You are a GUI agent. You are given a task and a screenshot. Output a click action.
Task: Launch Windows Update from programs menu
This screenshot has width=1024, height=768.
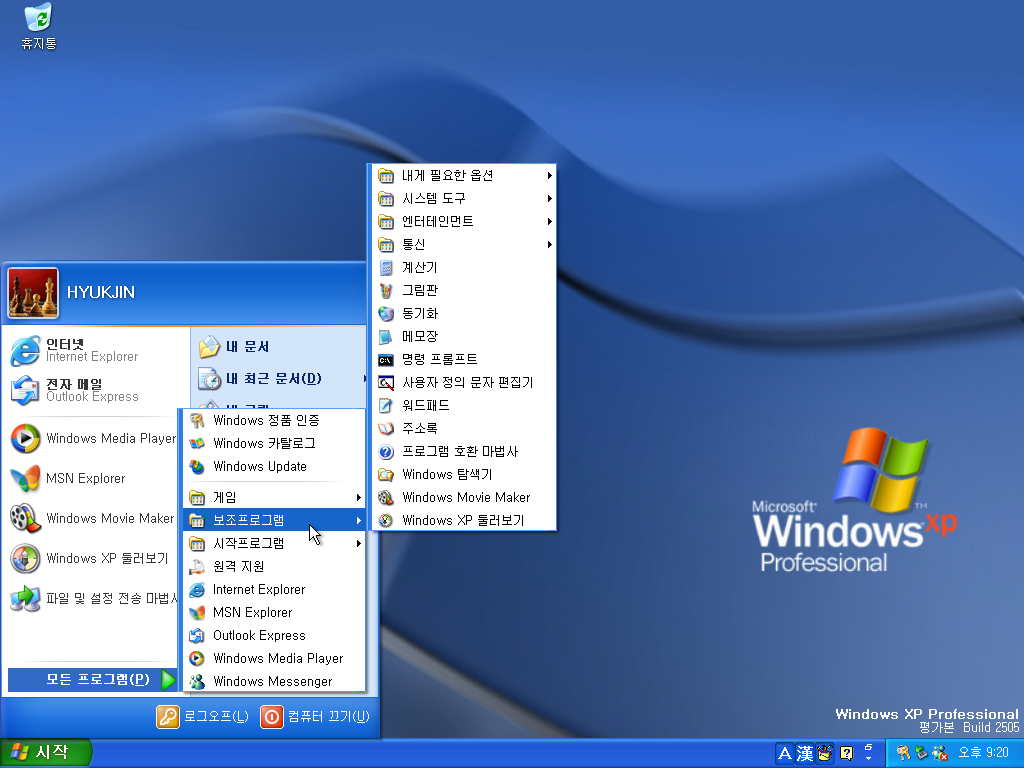click(274, 466)
